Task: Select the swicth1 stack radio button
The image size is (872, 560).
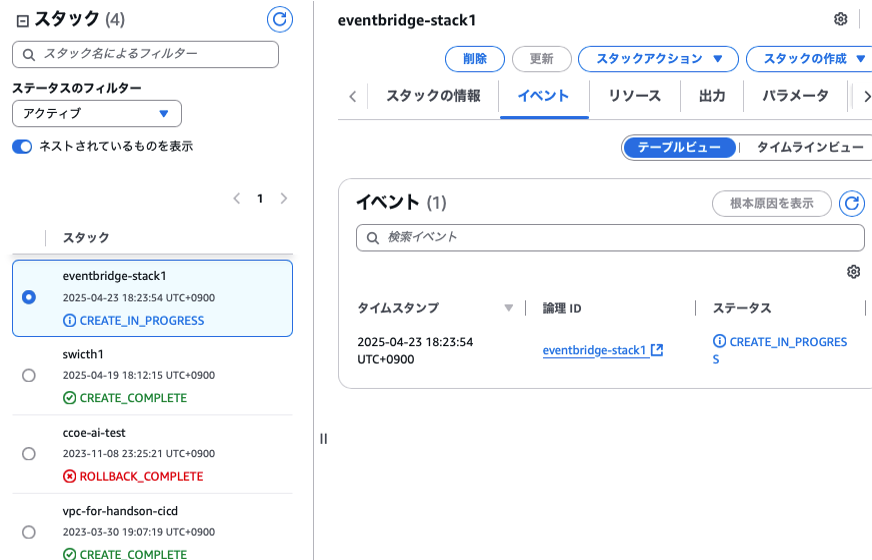Action: [28, 375]
